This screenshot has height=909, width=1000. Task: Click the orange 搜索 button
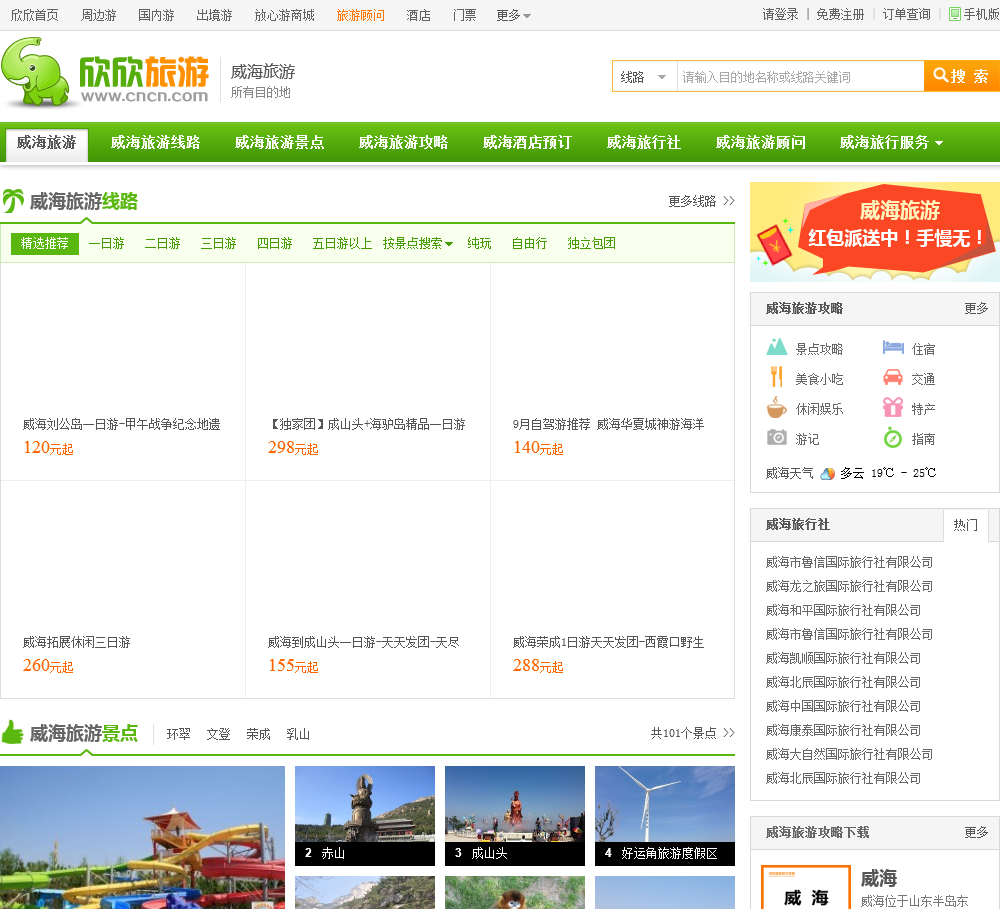coord(962,76)
